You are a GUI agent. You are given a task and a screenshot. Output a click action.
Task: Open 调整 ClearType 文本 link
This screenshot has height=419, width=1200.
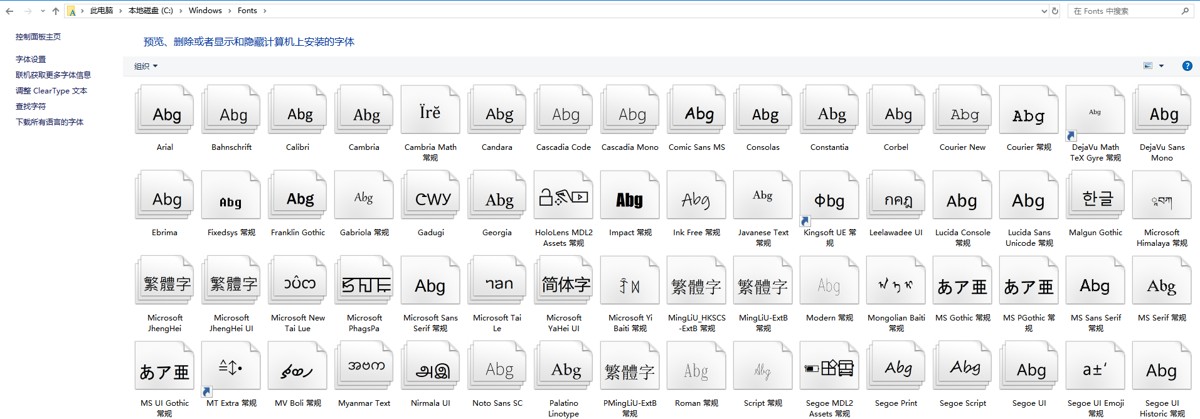coord(51,90)
